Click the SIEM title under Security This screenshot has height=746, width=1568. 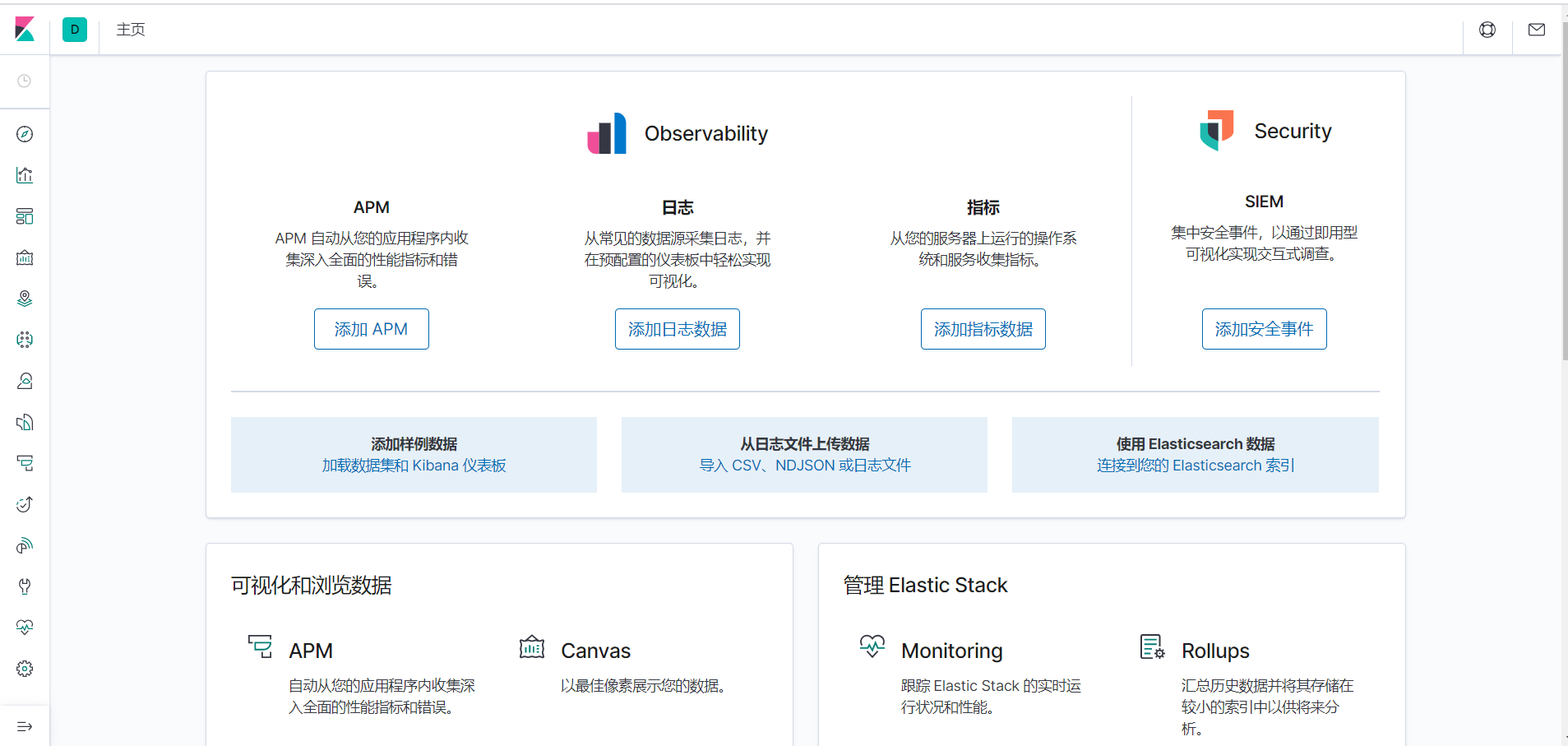click(1265, 202)
